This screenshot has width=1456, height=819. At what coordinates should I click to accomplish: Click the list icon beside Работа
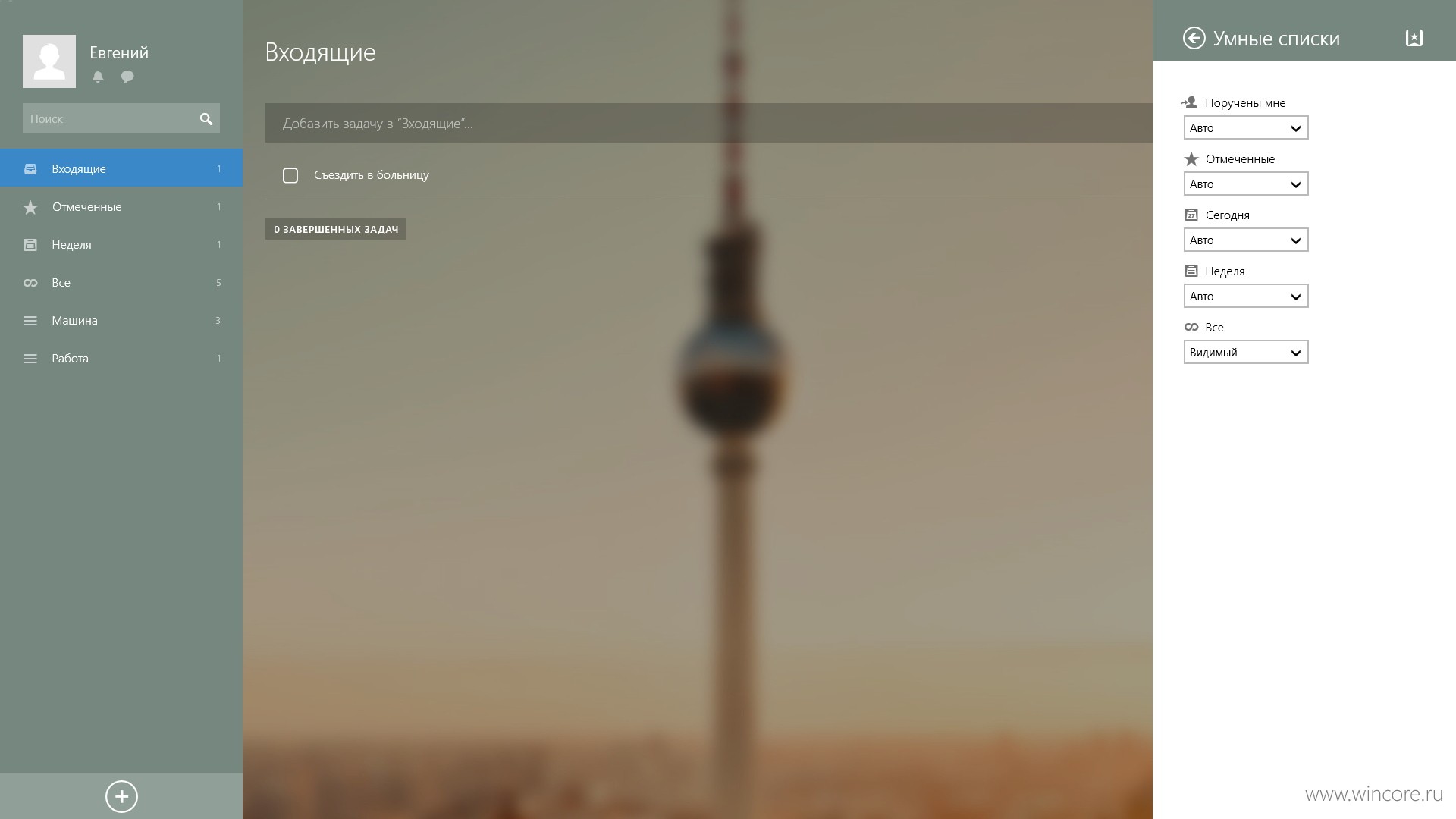30,359
